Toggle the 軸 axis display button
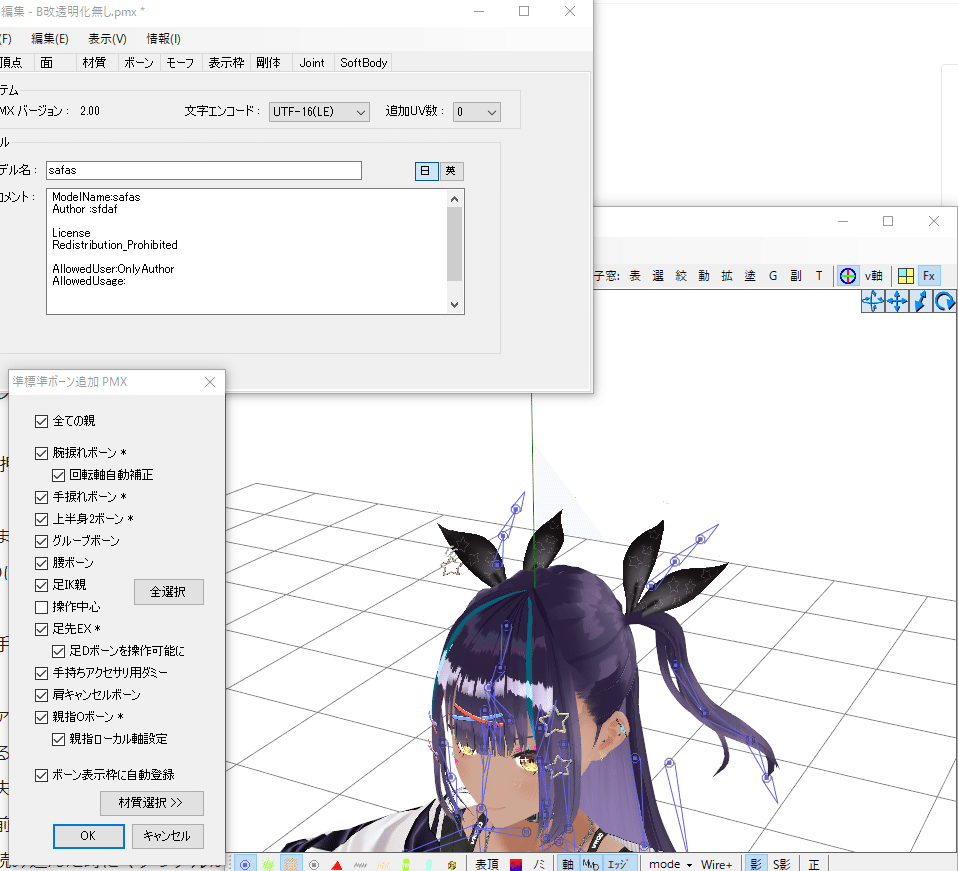The image size is (958, 871). click(x=567, y=862)
